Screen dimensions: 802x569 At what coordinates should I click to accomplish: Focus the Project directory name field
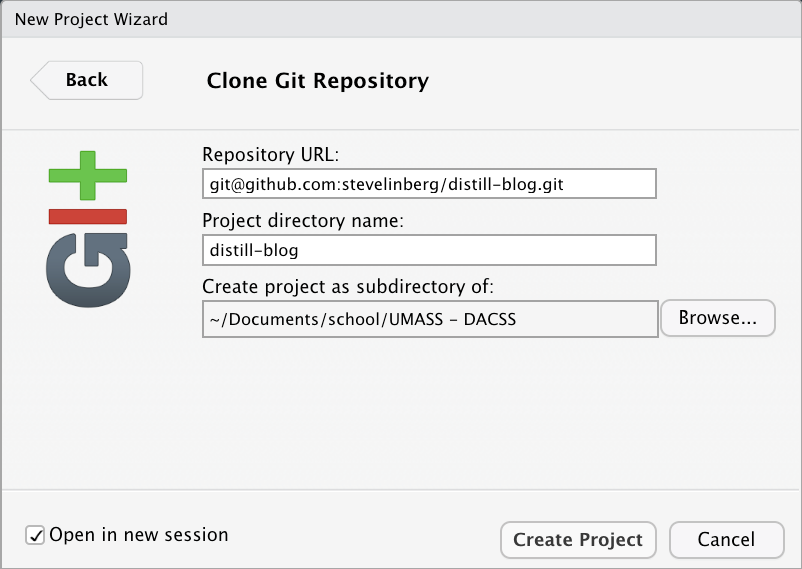pos(429,250)
